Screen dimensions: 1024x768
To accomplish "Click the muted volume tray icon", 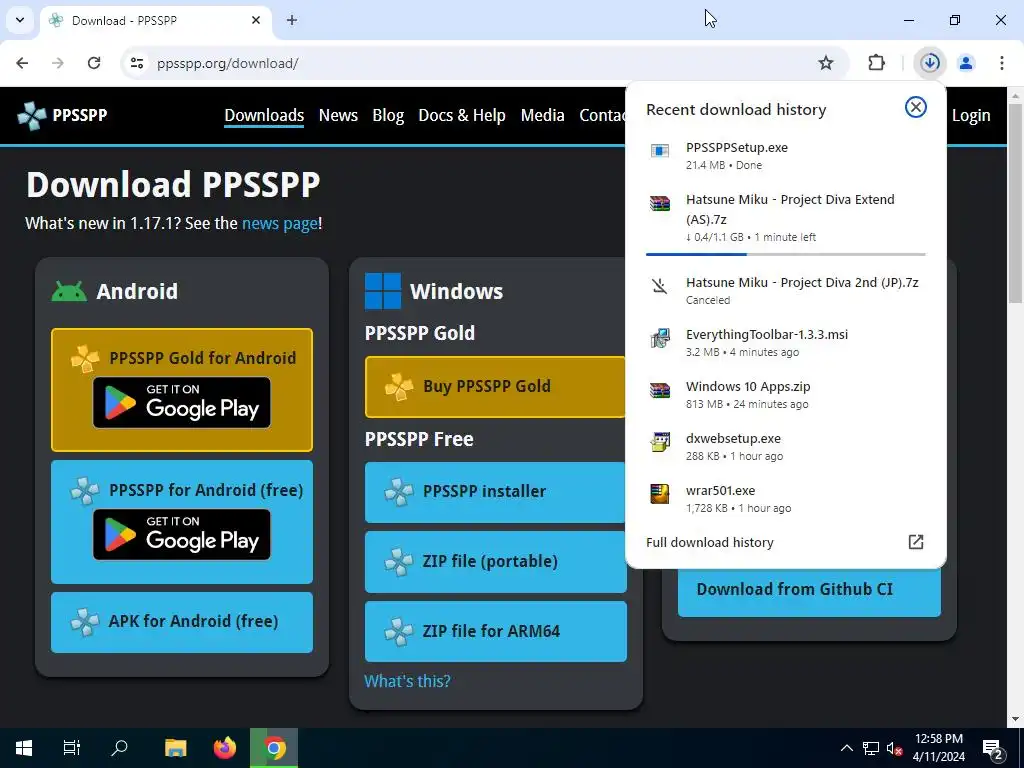I will (894, 748).
